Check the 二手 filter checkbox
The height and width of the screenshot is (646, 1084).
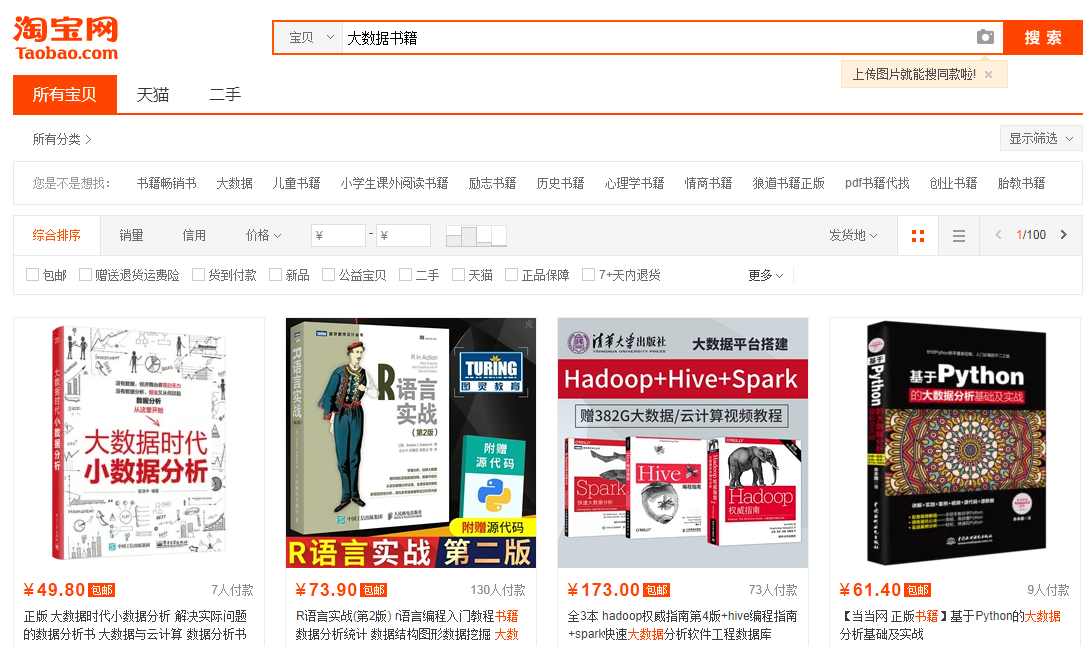406,275
